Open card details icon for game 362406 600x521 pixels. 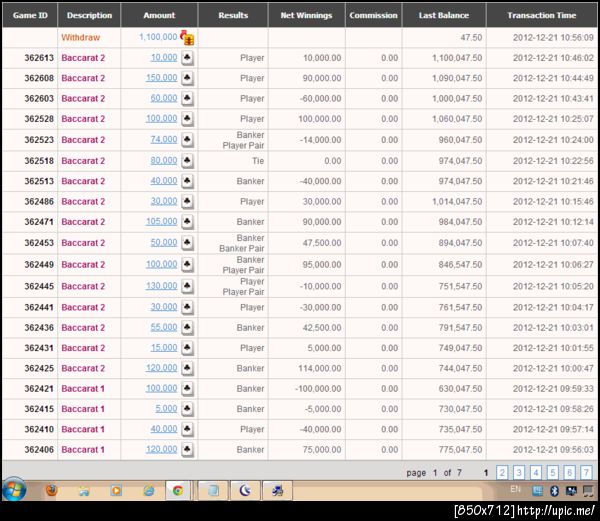[x=187, y=449]
